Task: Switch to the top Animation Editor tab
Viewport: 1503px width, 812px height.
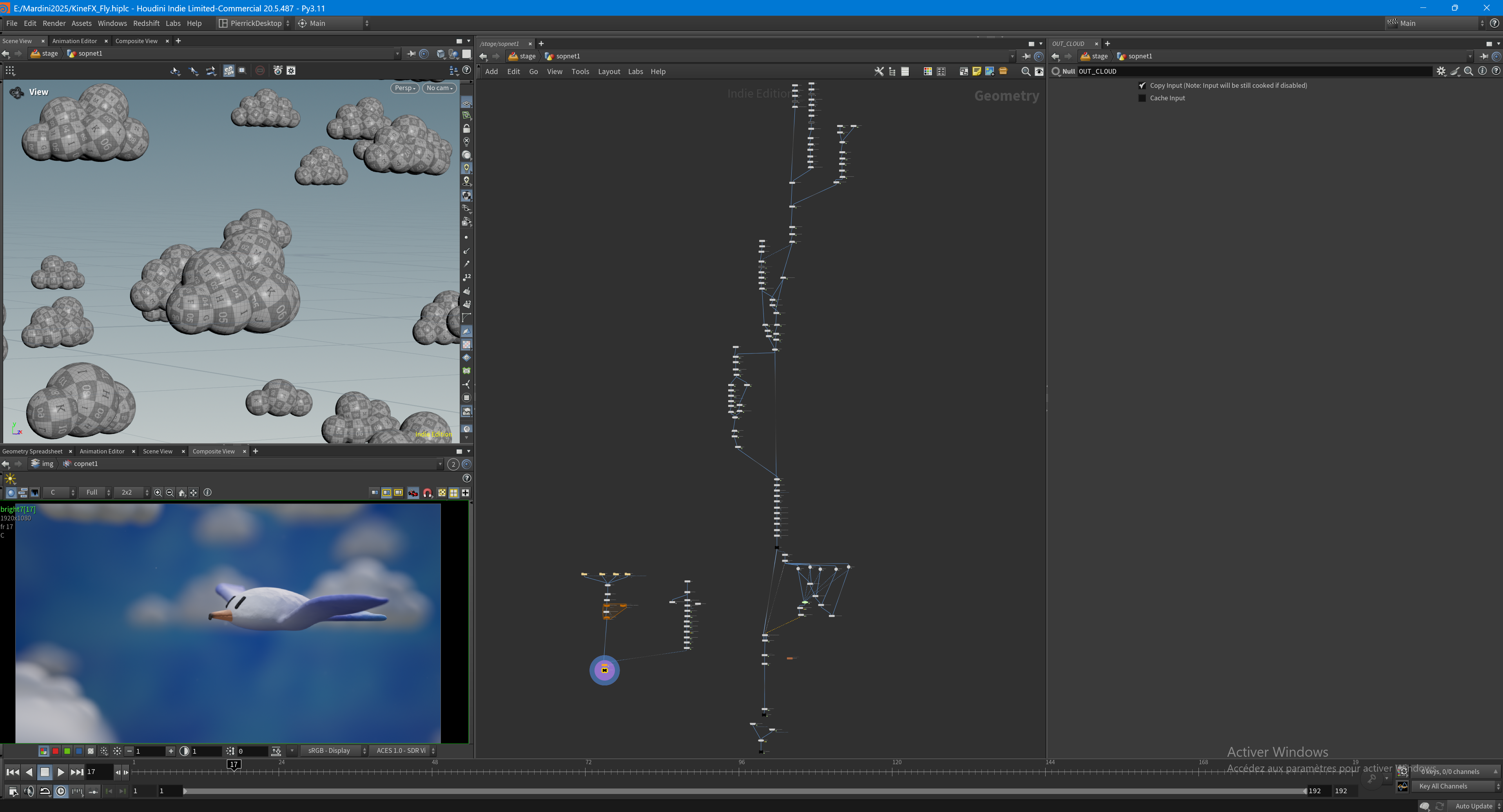Action: [74, 41]
